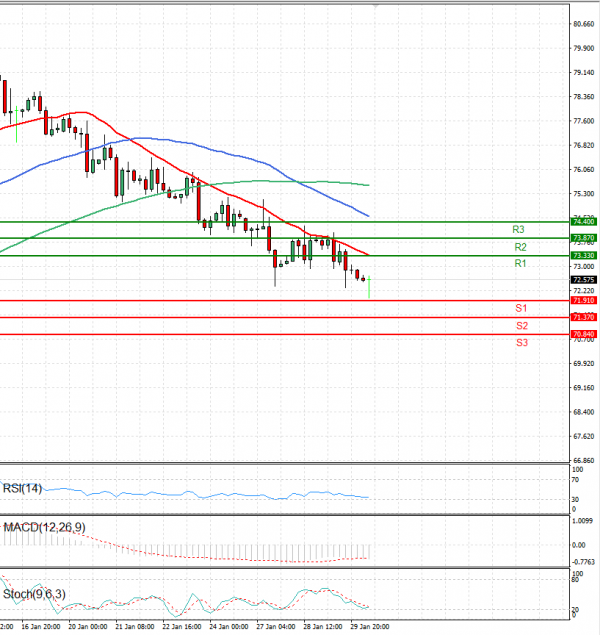Click the 69.920 price axis value
600x635 pixels.
584,364
